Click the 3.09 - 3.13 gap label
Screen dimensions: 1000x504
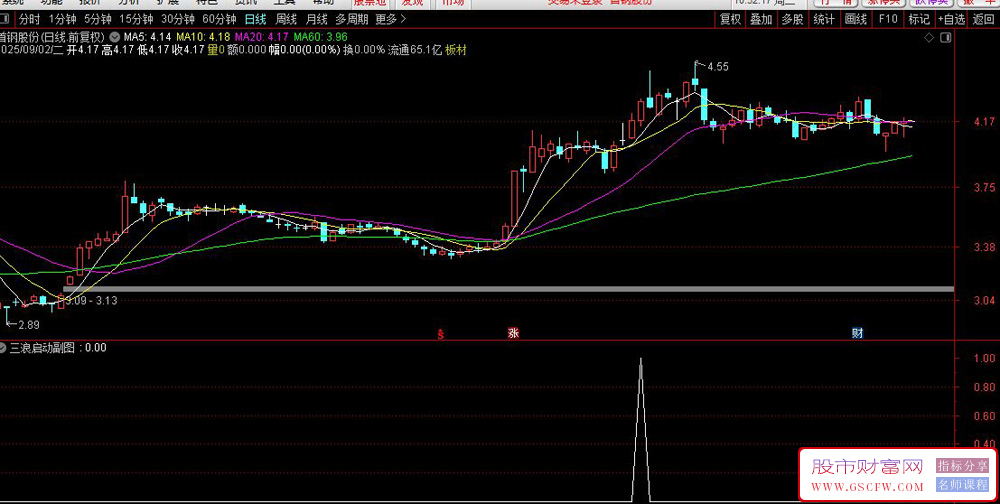pos(91,300)
